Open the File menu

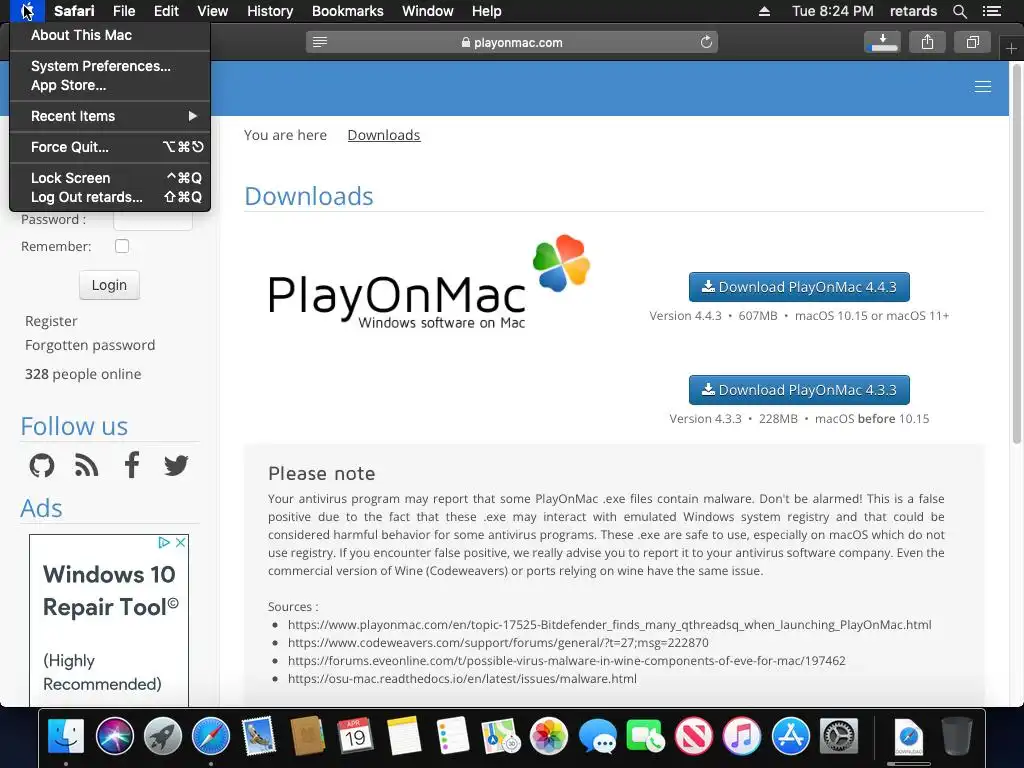tap(123, 11)
